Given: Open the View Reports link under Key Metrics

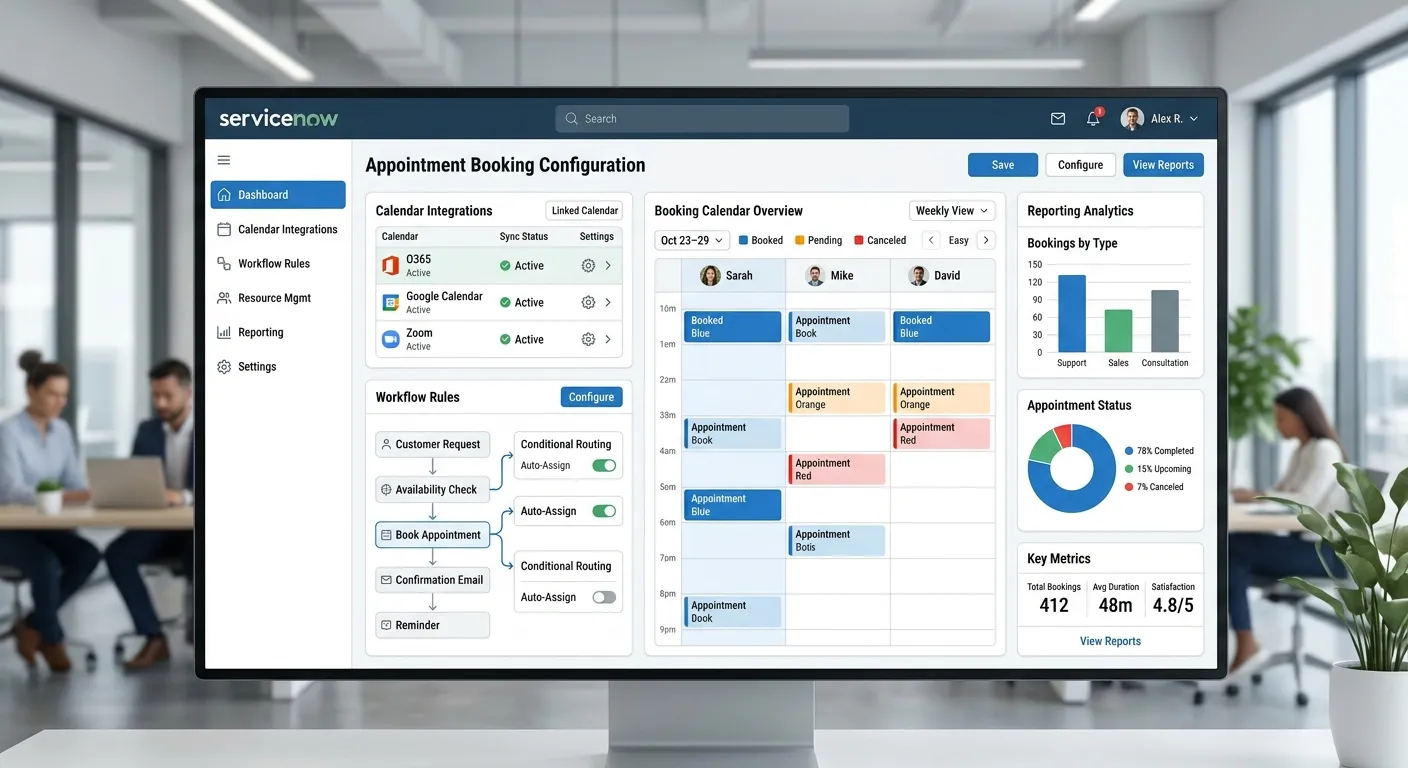Looking at the screenshot, I should tap(1110, 641).
